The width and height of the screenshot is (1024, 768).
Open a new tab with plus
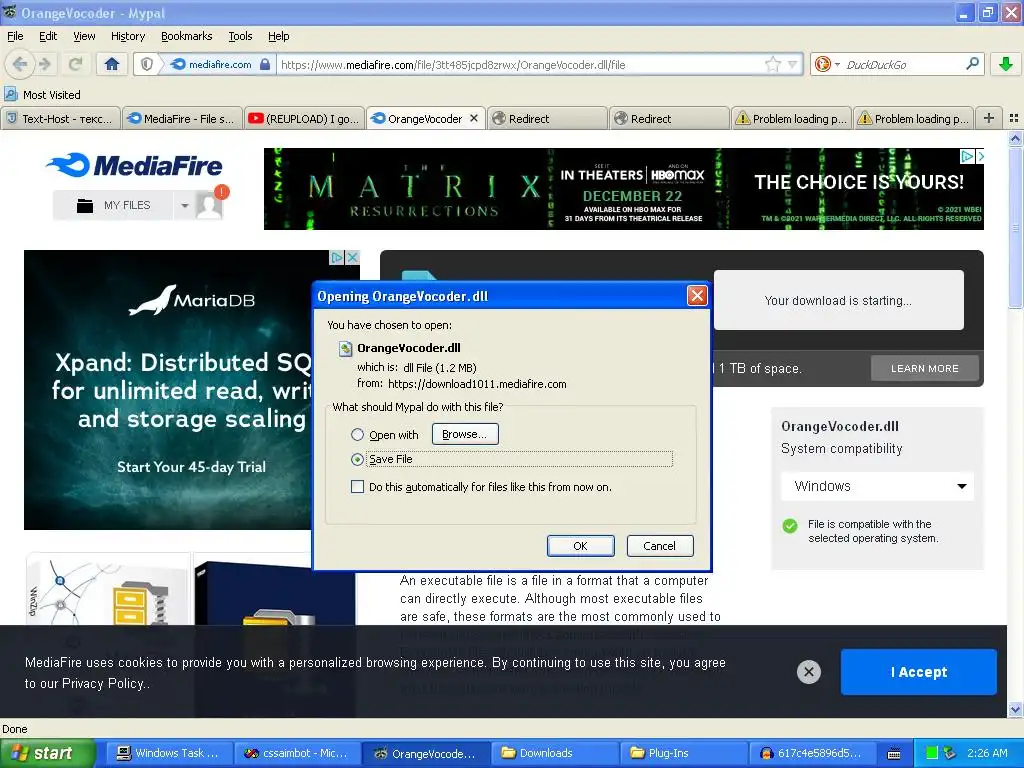coord(989,118)
